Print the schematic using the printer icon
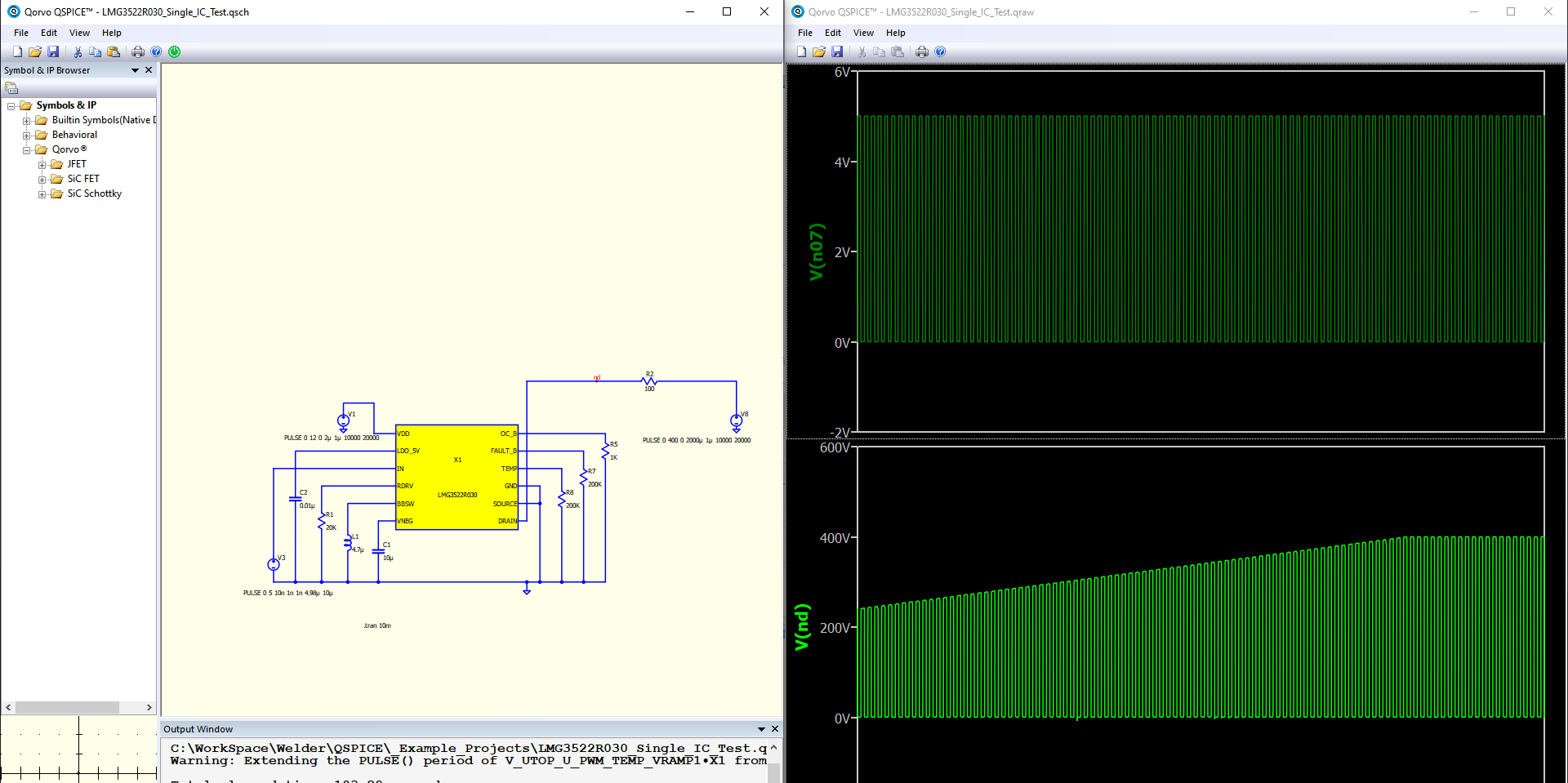The image size is (1568, 783). coord(138,51)
